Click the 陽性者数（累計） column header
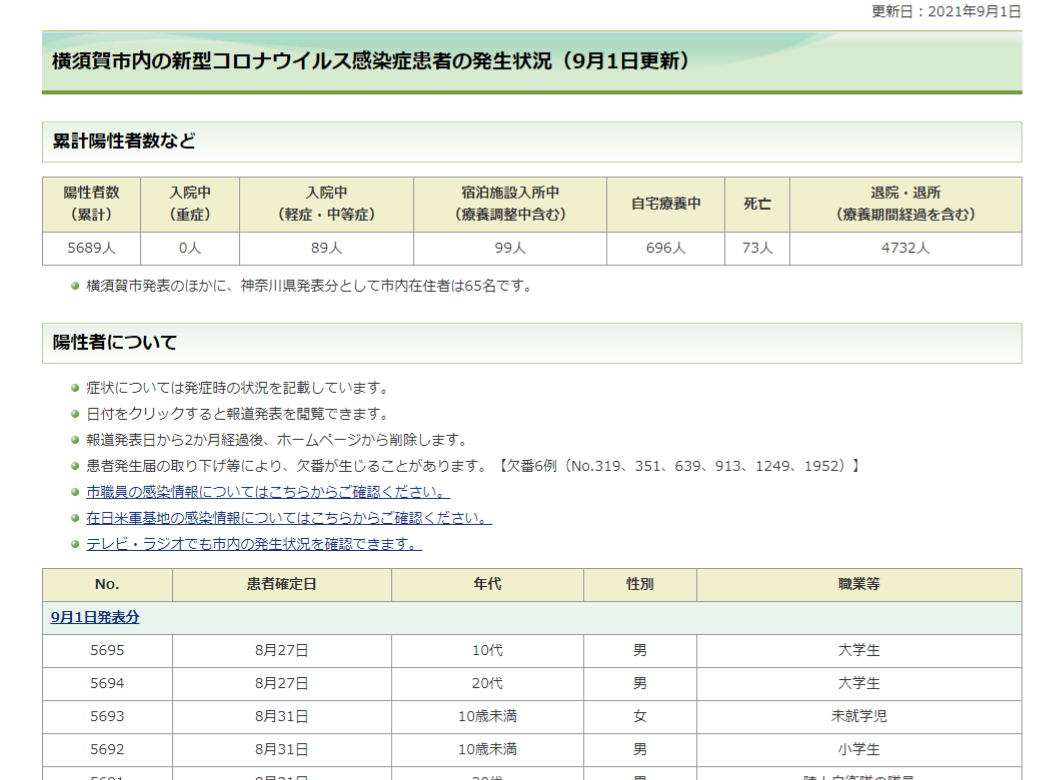This screenshot has width=1057, height=780. [91, 204]
